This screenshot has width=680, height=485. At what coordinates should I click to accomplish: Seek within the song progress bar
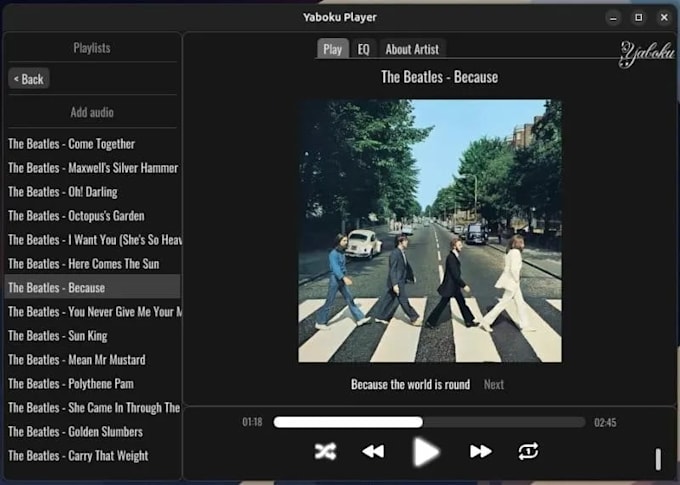pos(429,422)
